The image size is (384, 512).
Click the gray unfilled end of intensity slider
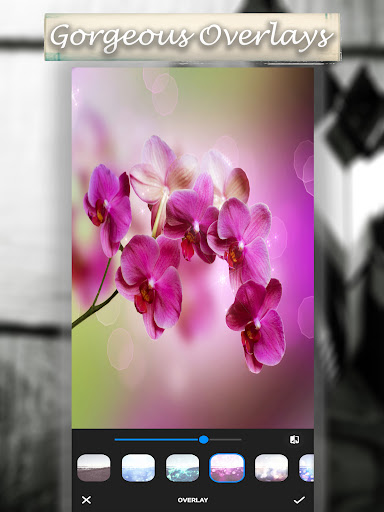coord(225,440)
